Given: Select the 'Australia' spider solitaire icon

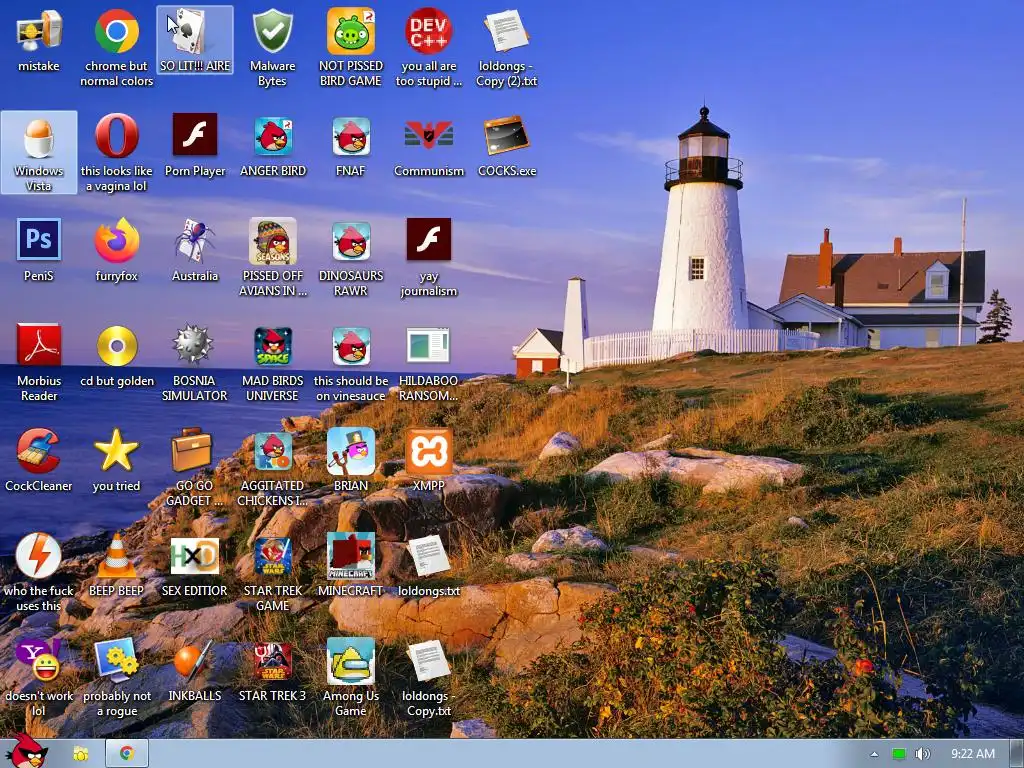Looking at the screenshot, I should 195,251.
